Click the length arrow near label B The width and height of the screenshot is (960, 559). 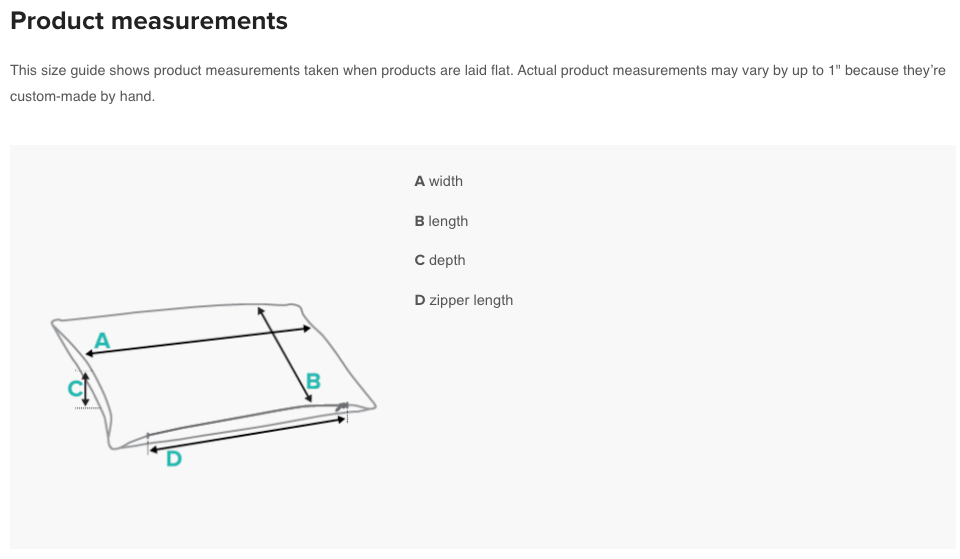pyautogui.click(x=285, y=355)
